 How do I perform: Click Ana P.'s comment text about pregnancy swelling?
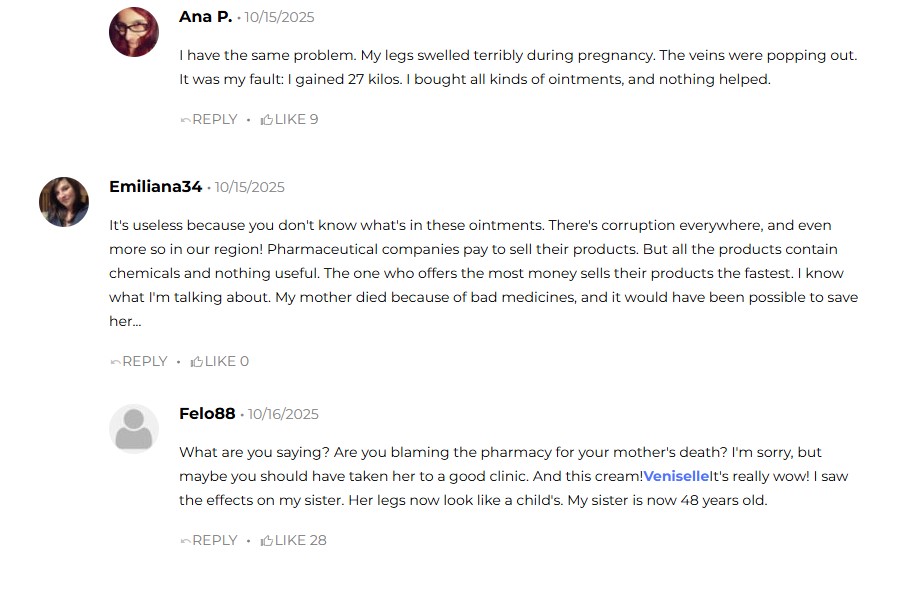click(x=517, y=67)
